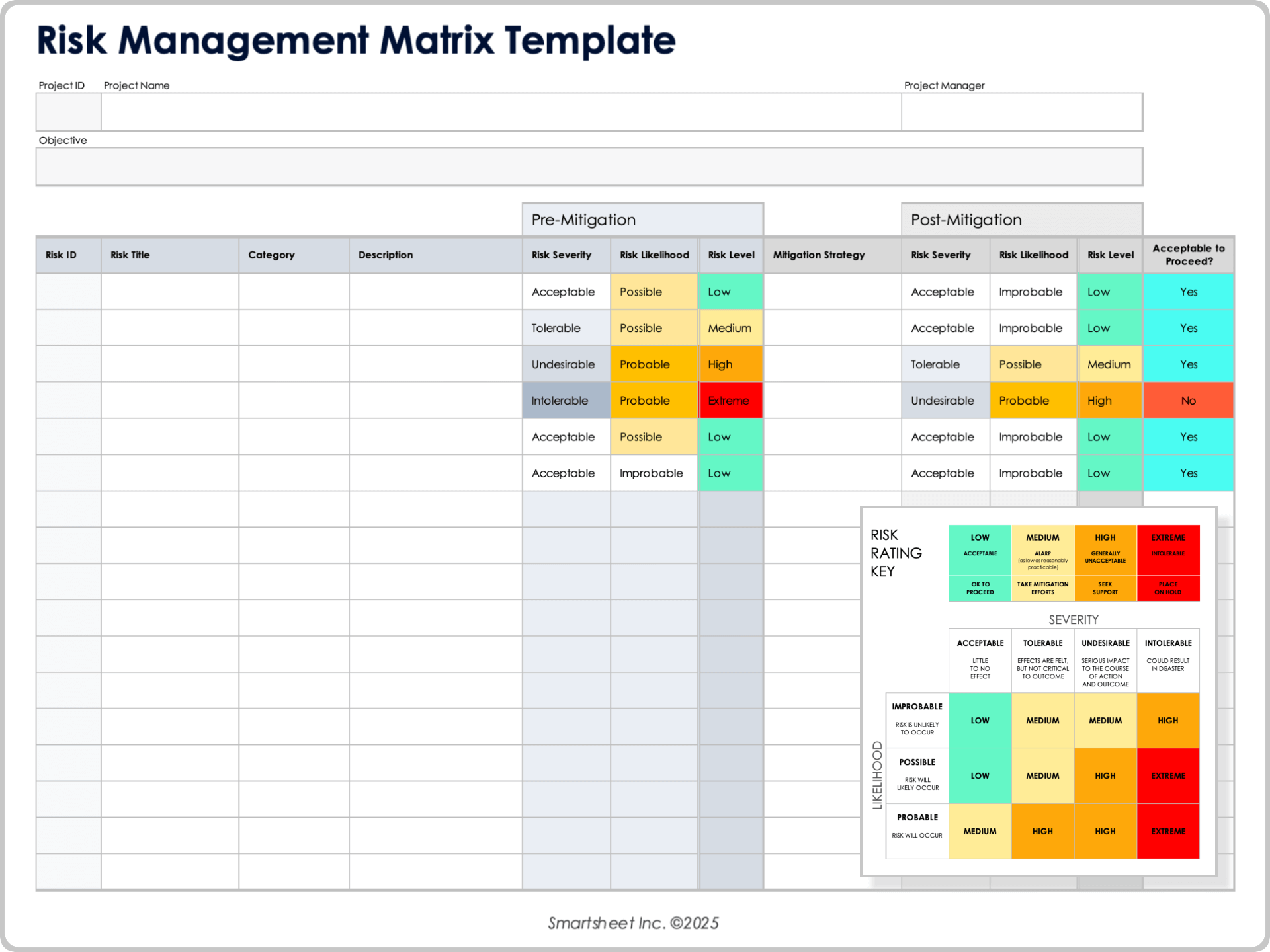Click inside the Objective text box
Image resolution: width=1270 pixels, height=952 pixels.
(x=589, y=166)
